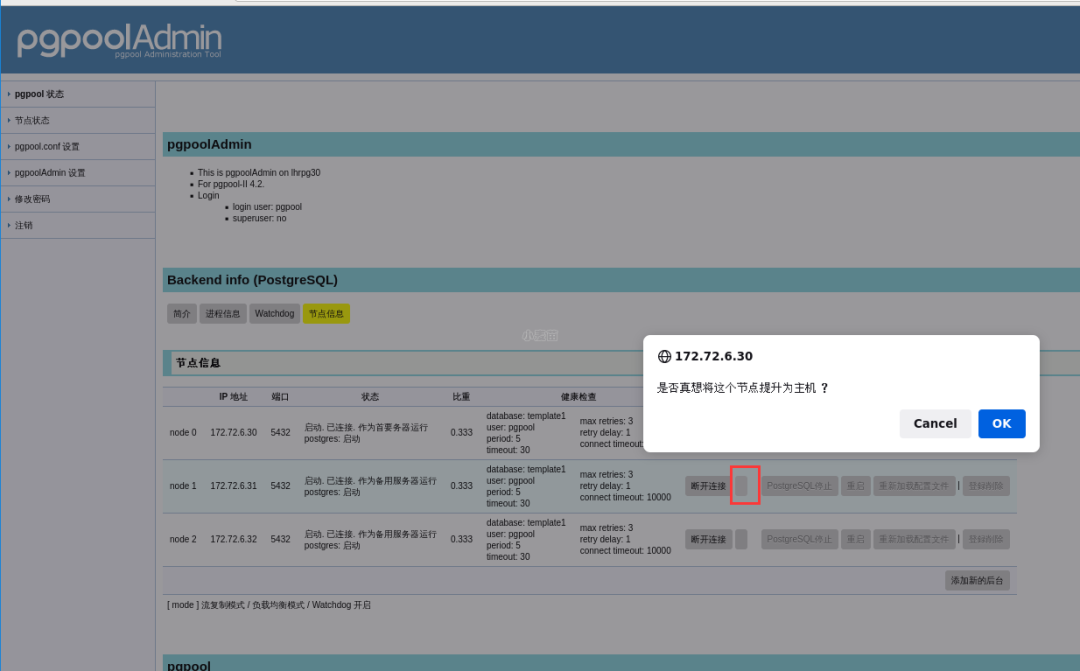Click the 'IP 地址' column header
This screenshot has height=671, width=1080.
233,397
